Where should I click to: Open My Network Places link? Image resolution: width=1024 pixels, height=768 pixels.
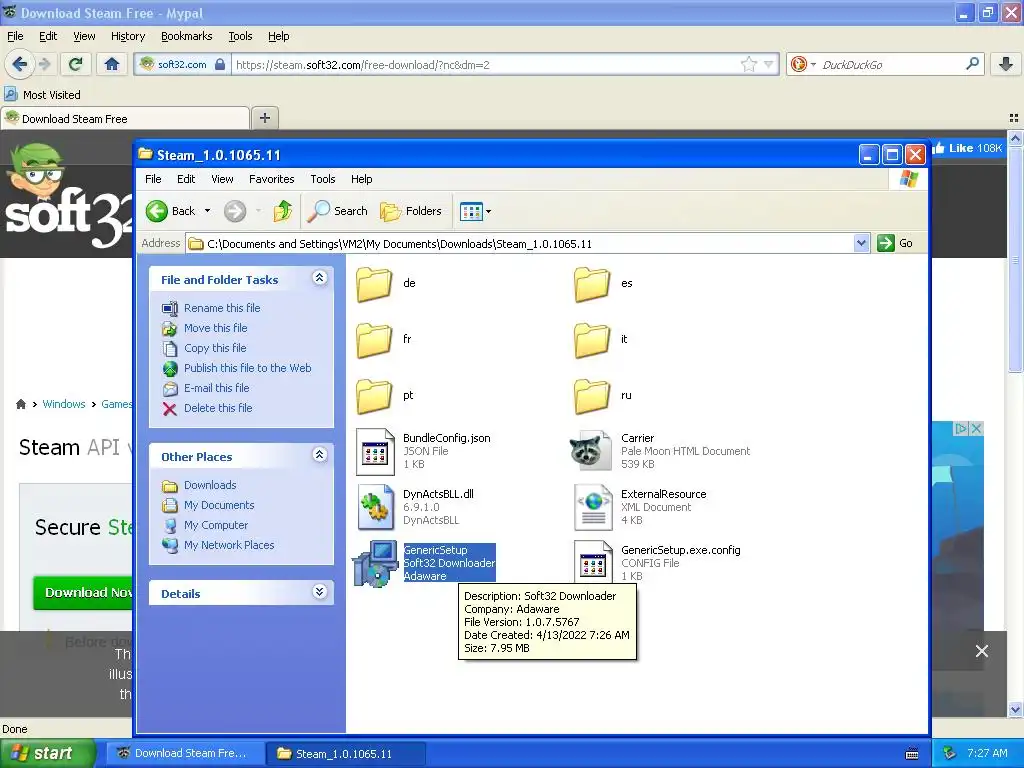(x=229, y=545)
